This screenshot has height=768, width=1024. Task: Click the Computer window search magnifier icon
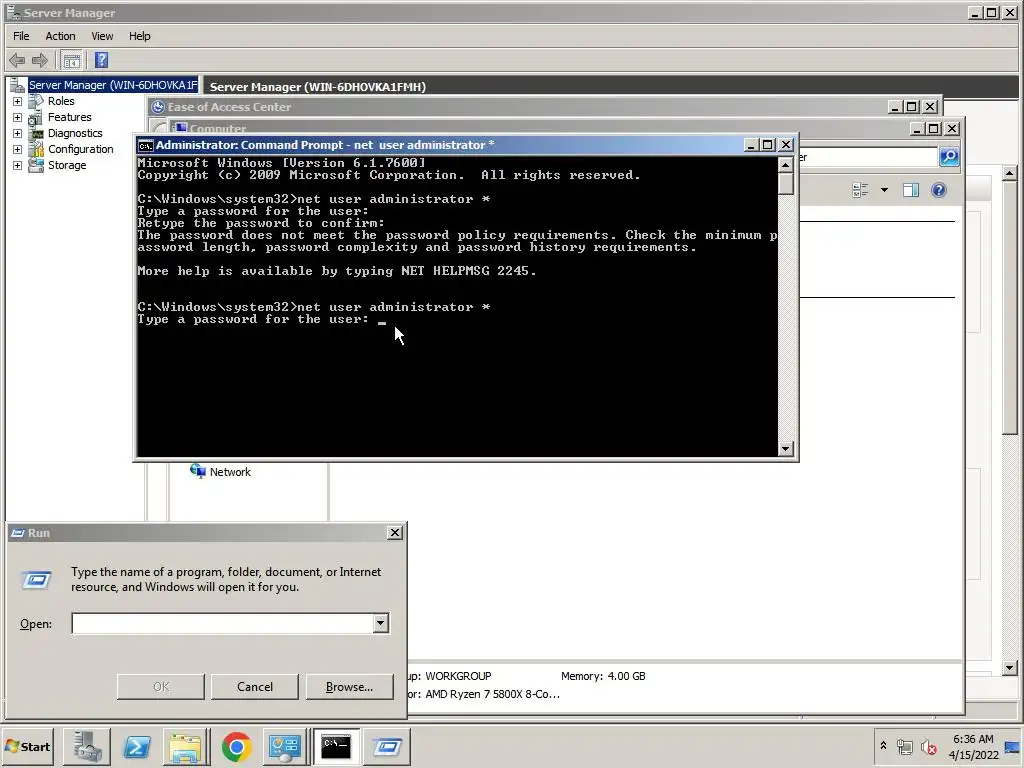[x=949, y=157]
